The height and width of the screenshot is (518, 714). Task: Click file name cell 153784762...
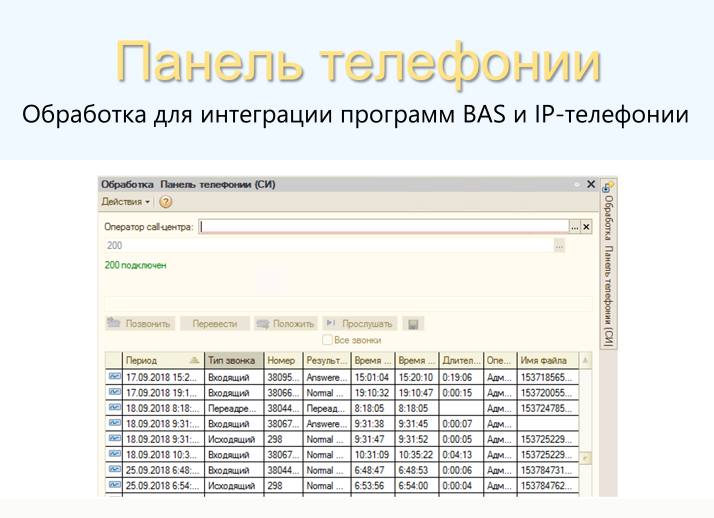[548, 486]
